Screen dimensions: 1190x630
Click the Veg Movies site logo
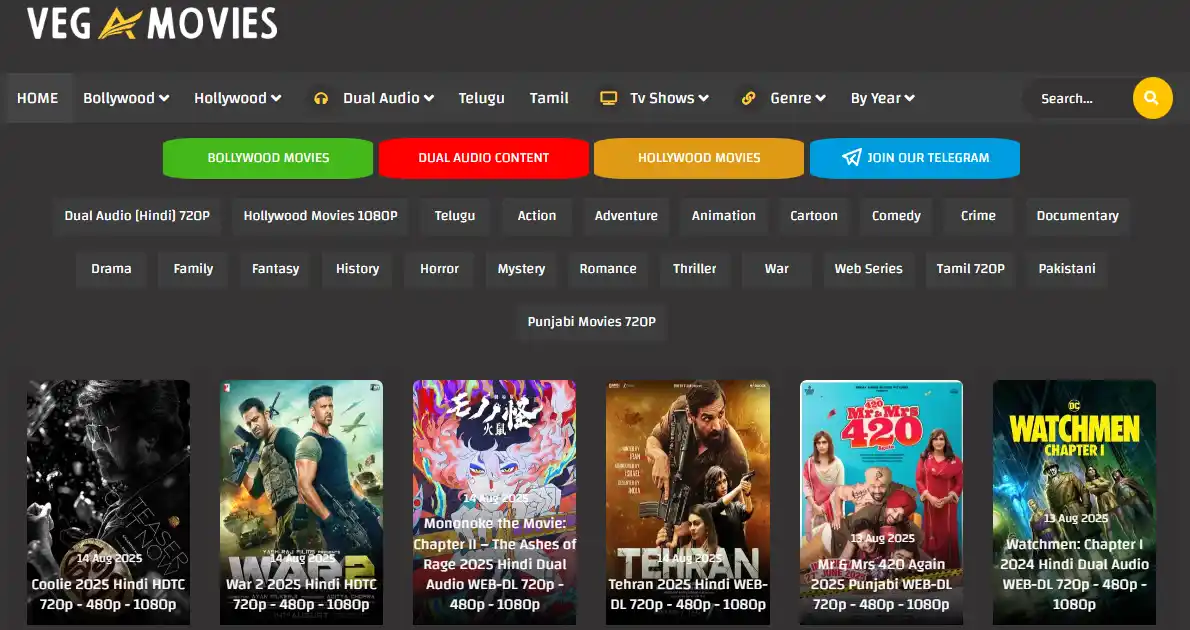pos(153,23)
